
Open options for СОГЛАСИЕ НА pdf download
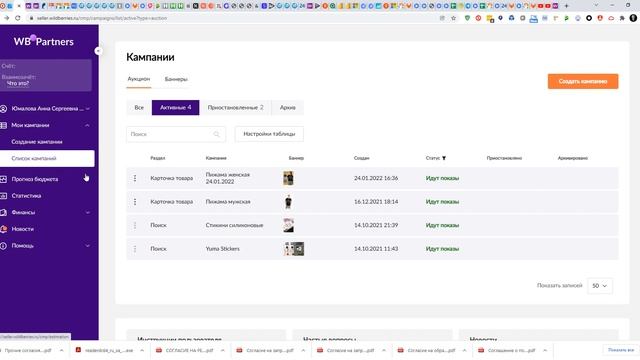pos(222,350)
